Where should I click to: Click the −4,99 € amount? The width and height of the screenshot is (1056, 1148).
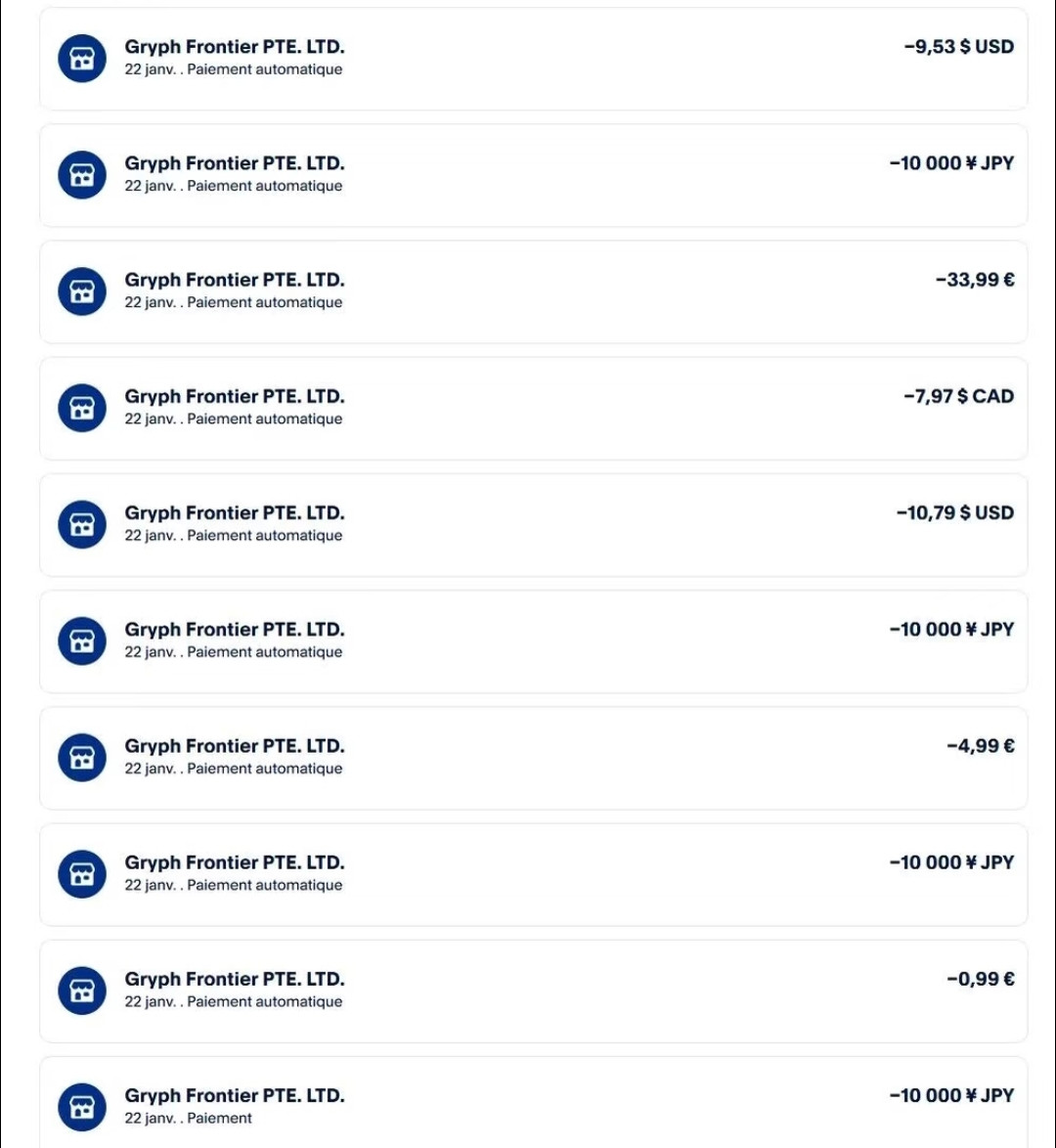pyautogui.click(x=981, y=746)
